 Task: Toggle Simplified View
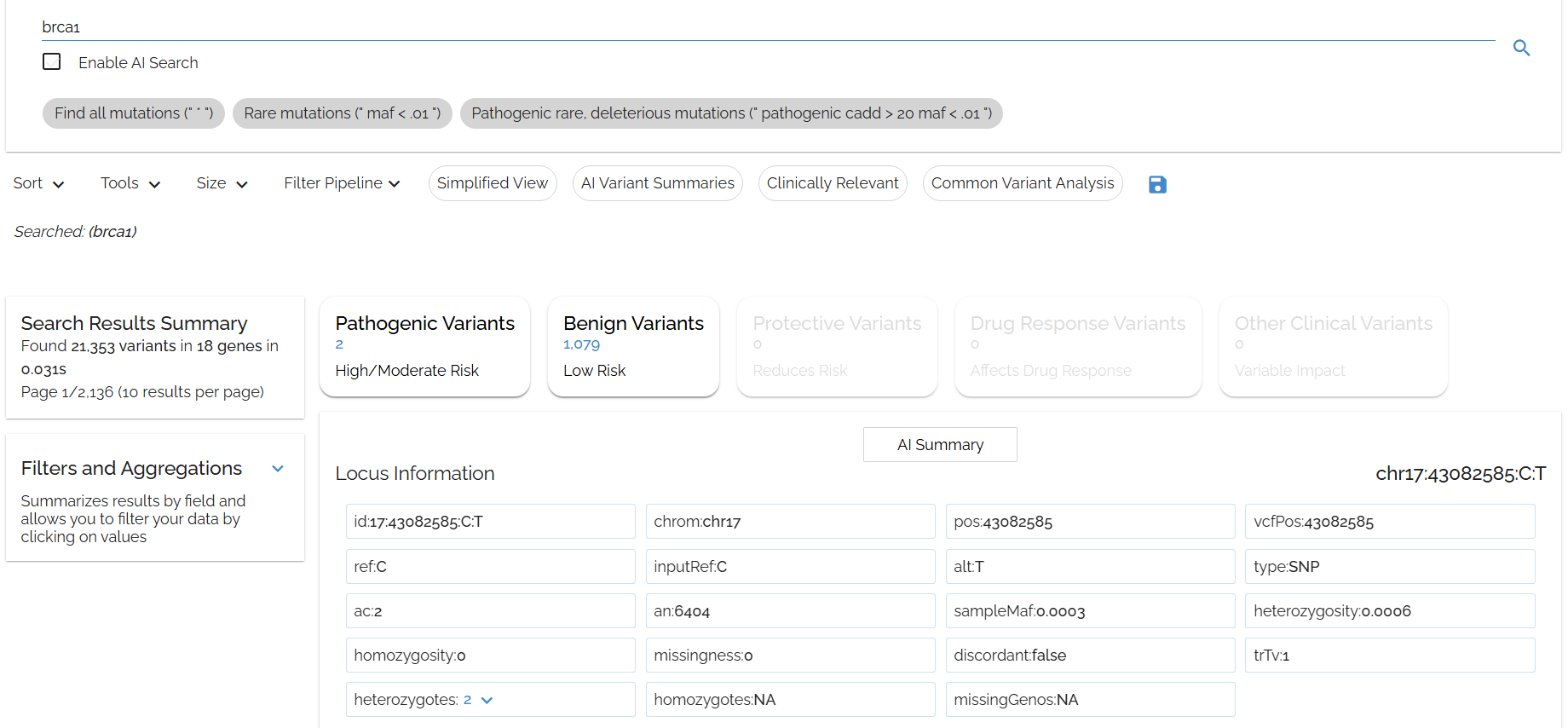493,183
